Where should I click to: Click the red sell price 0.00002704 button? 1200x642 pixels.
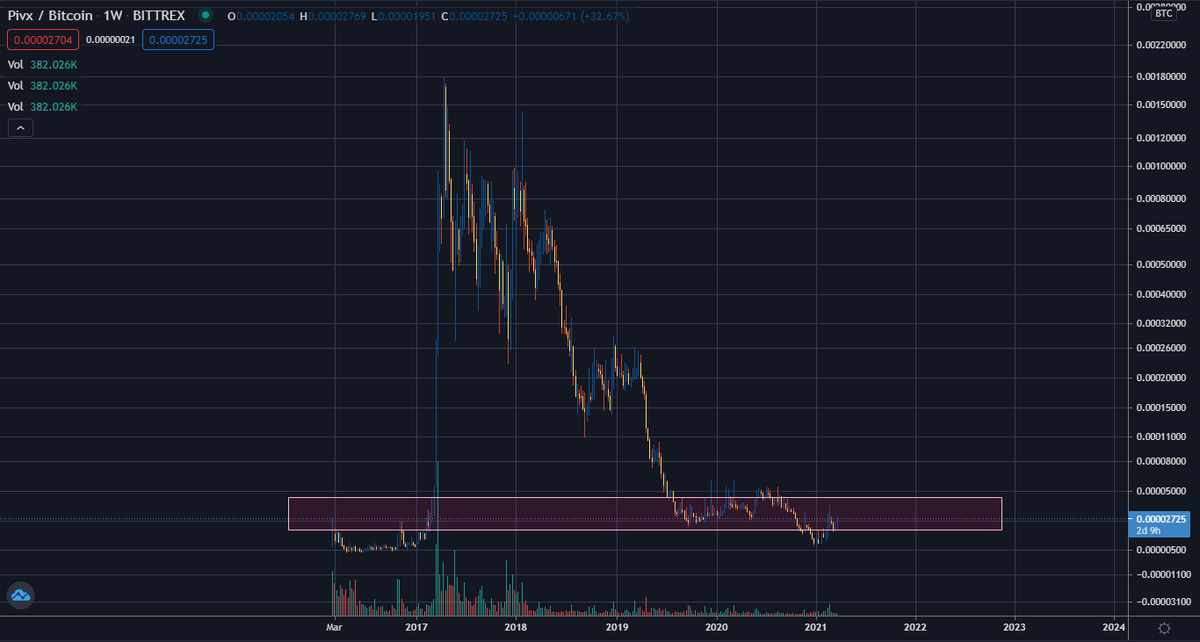(41, 39)
